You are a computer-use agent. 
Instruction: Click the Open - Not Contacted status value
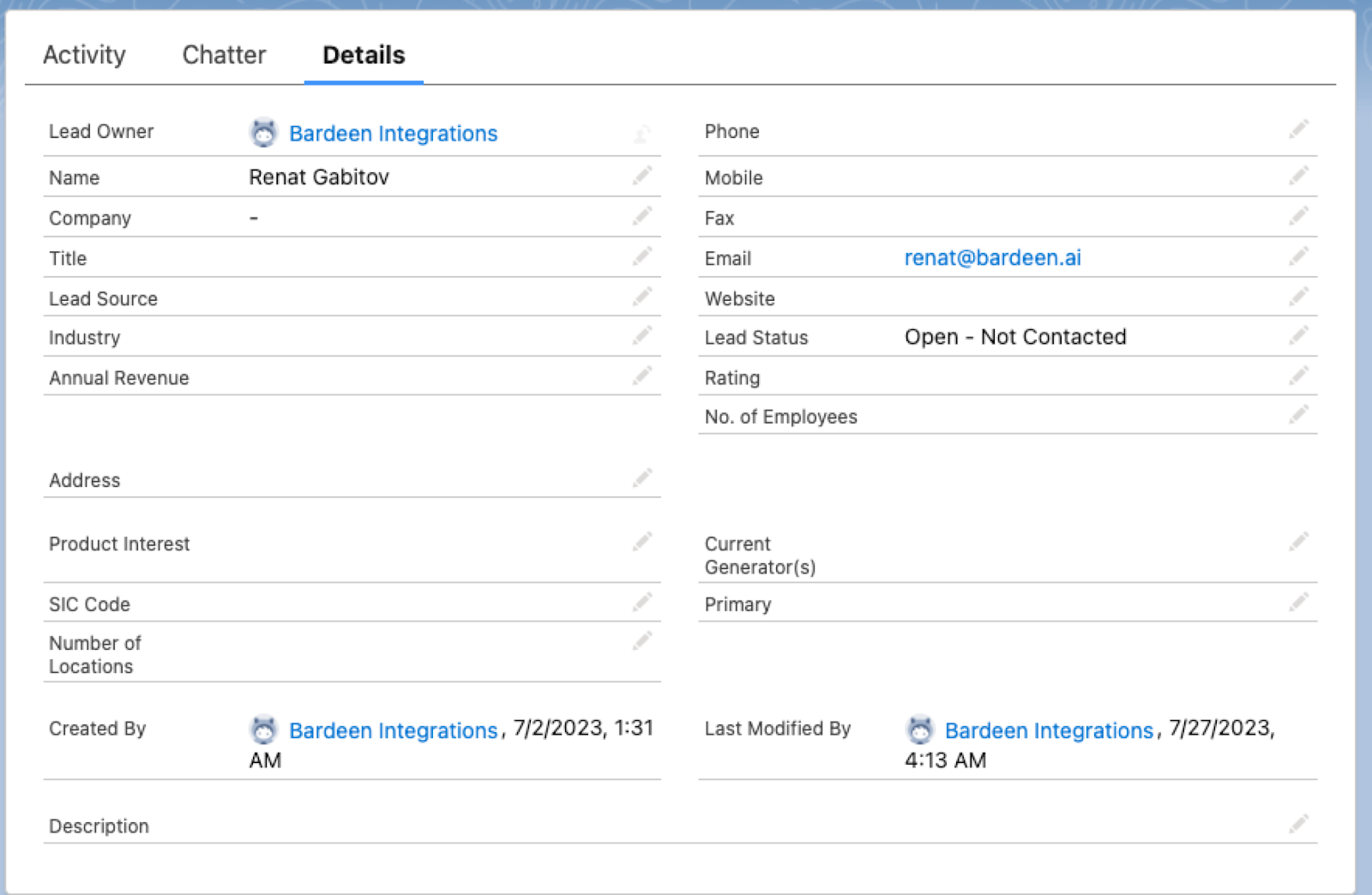pyautogui.click(x=1015, y=337)
